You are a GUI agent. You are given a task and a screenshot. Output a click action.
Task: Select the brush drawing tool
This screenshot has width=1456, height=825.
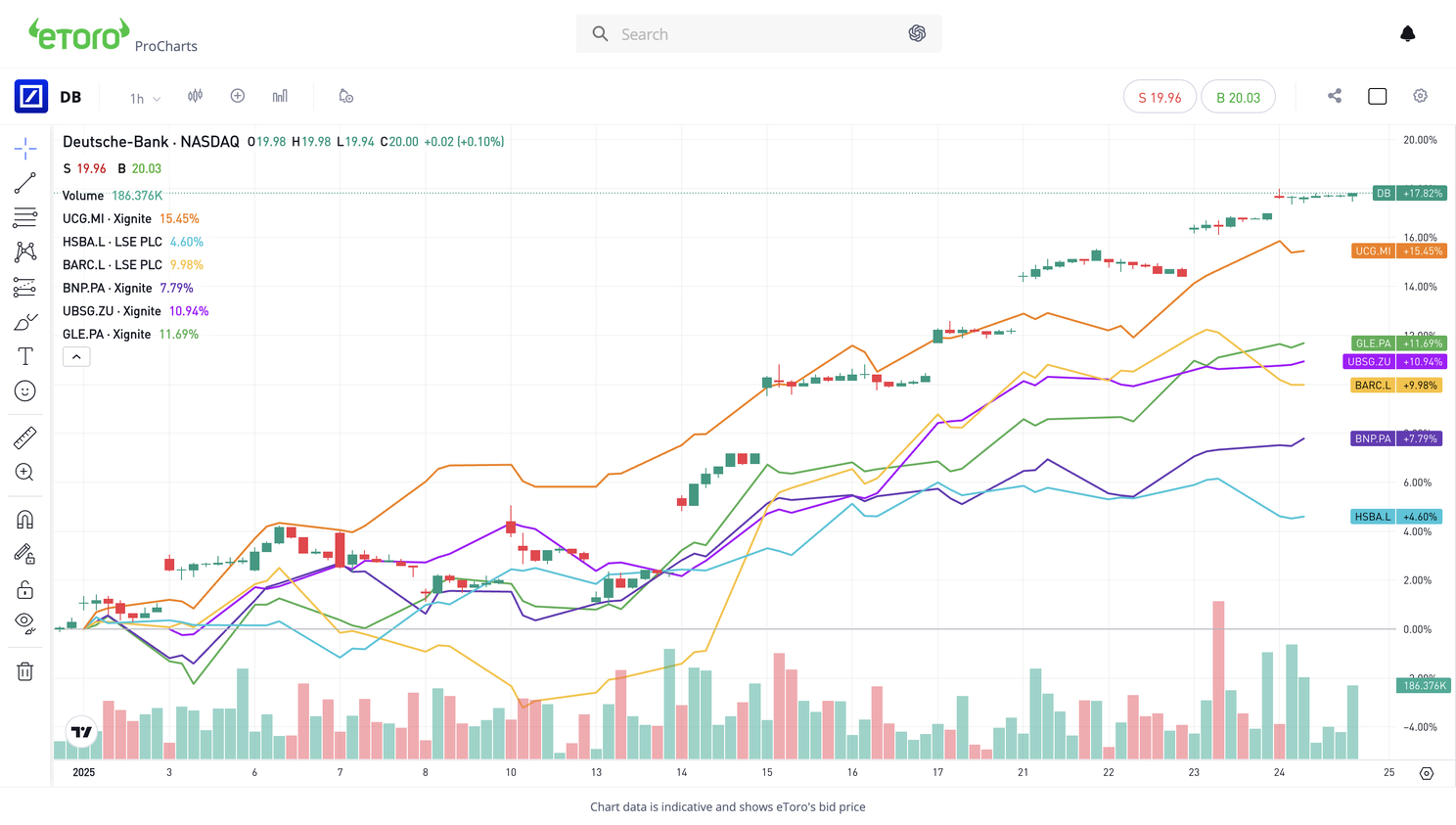point(25,322)
